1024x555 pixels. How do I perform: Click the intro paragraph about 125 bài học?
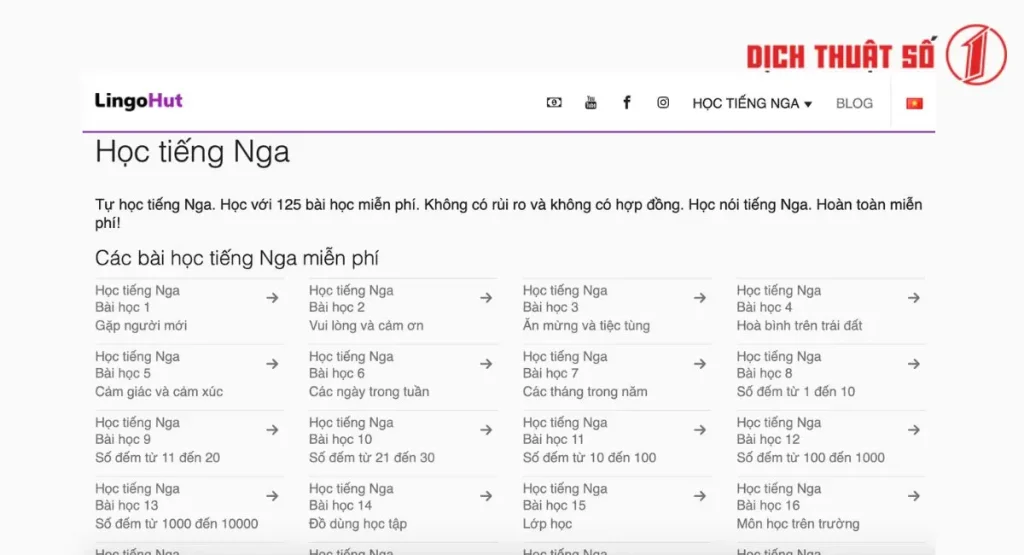tap(509, 214)
